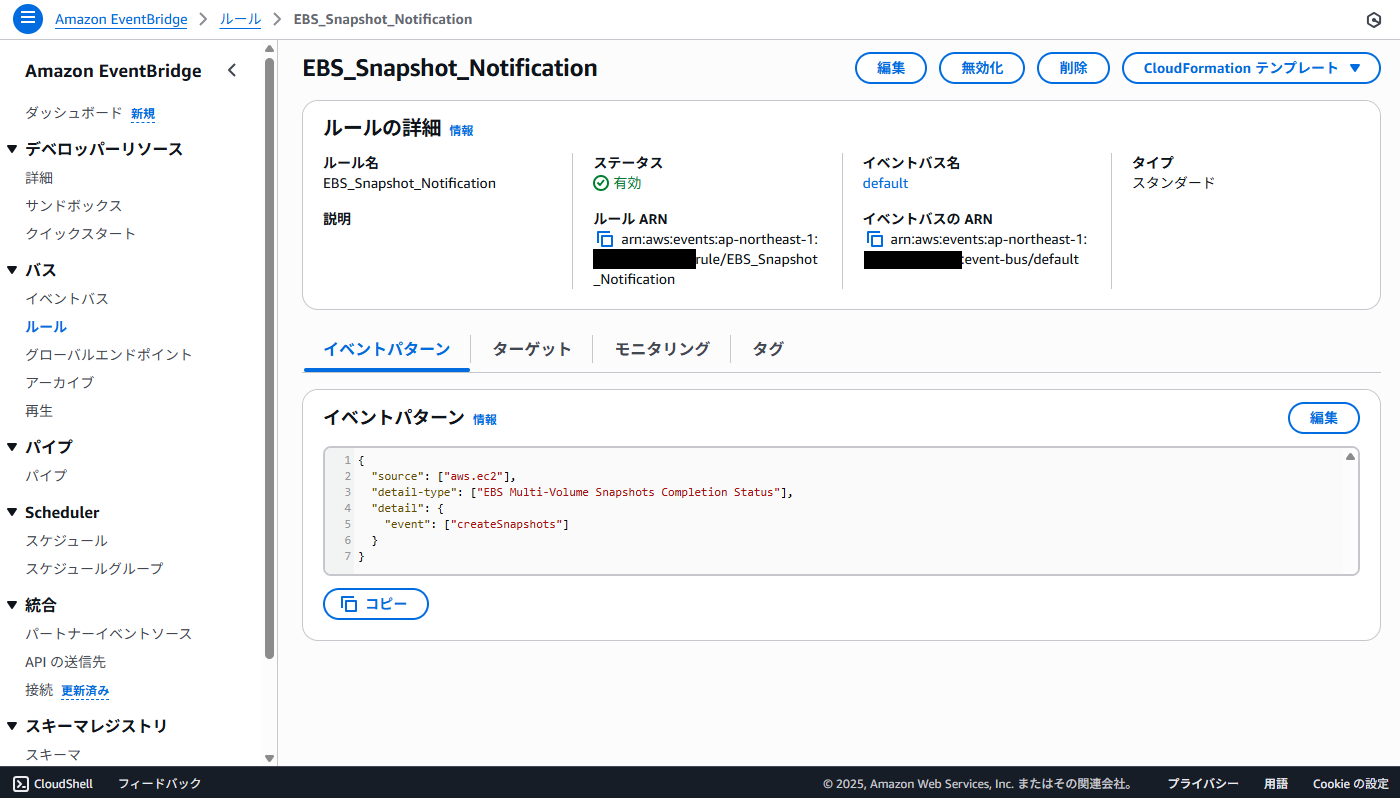Open the モニタリング tab

click(x=662, y=349)
